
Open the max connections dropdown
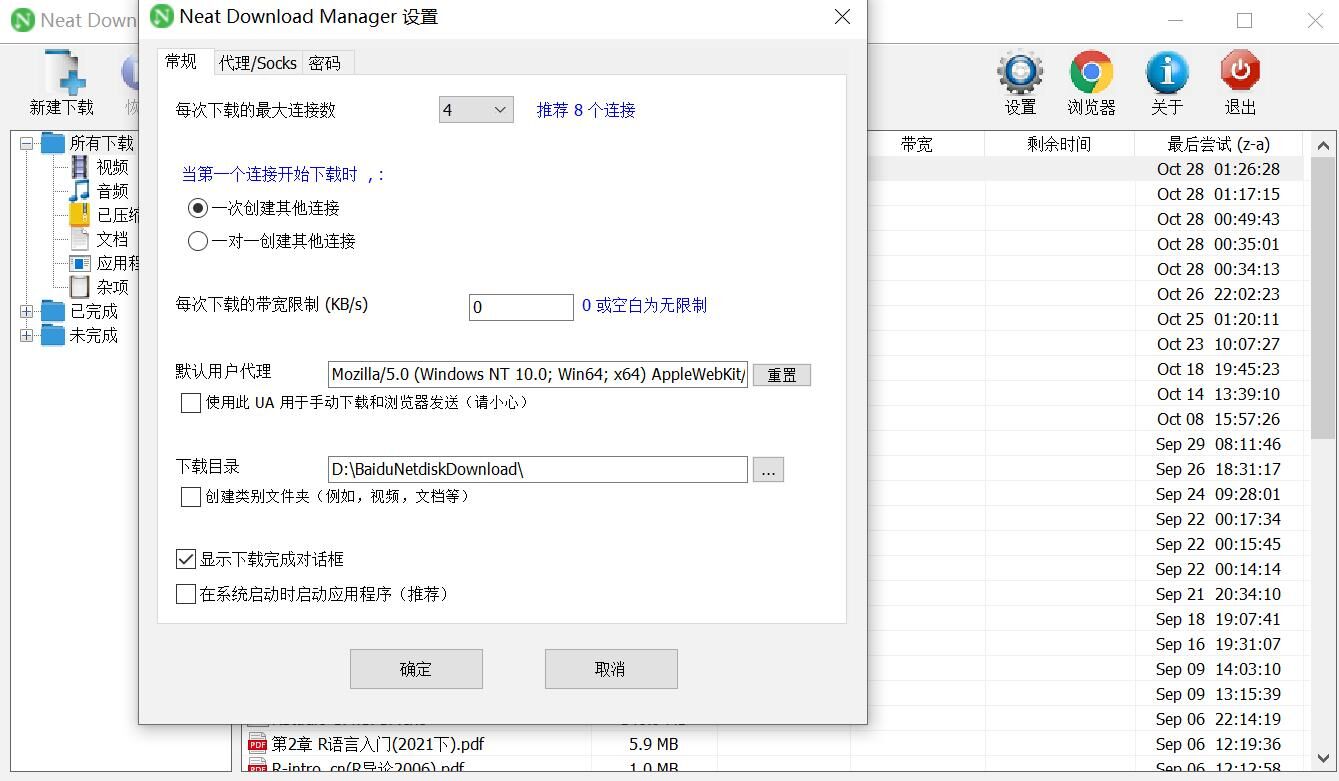click(476, 110)
